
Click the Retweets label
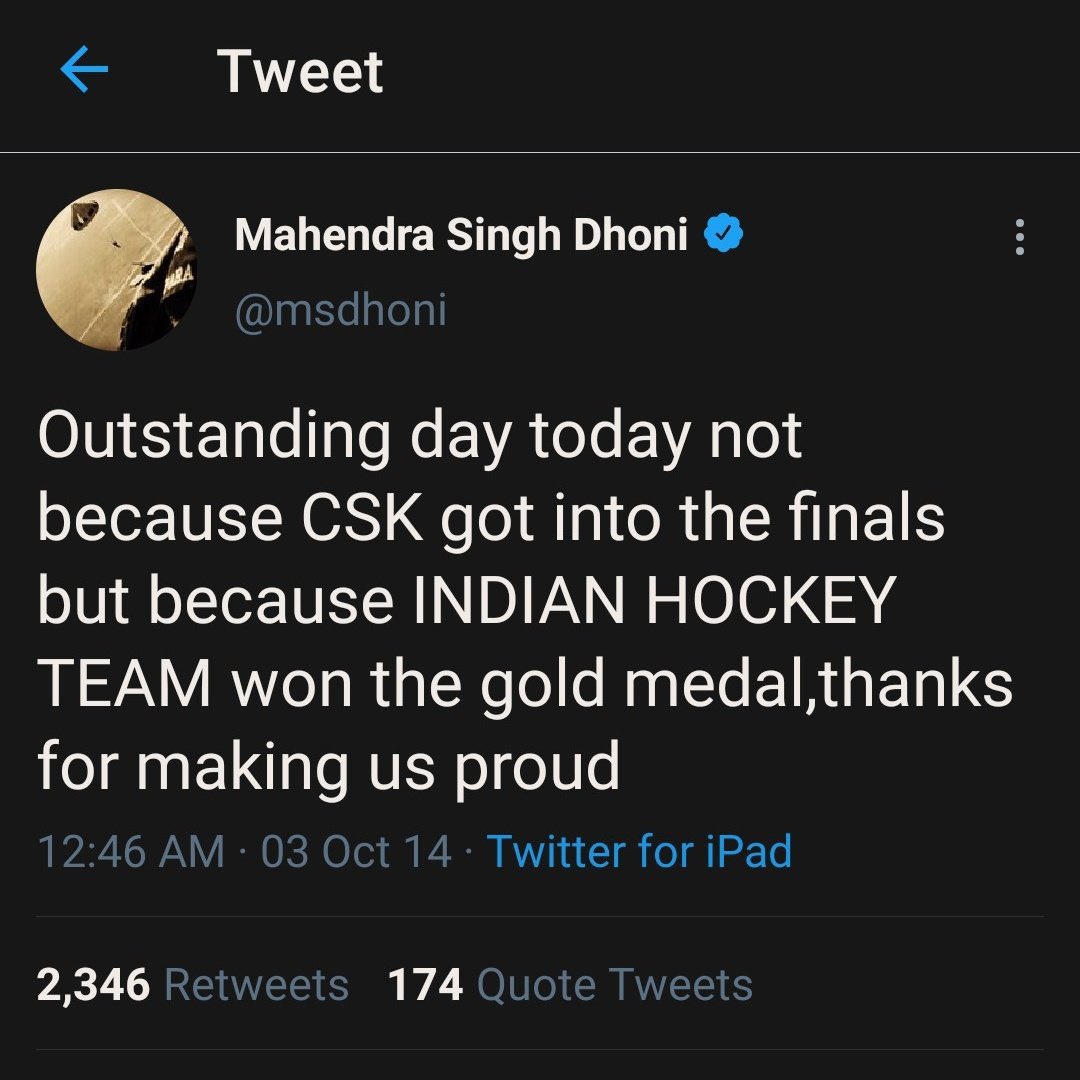click(257, 984)
